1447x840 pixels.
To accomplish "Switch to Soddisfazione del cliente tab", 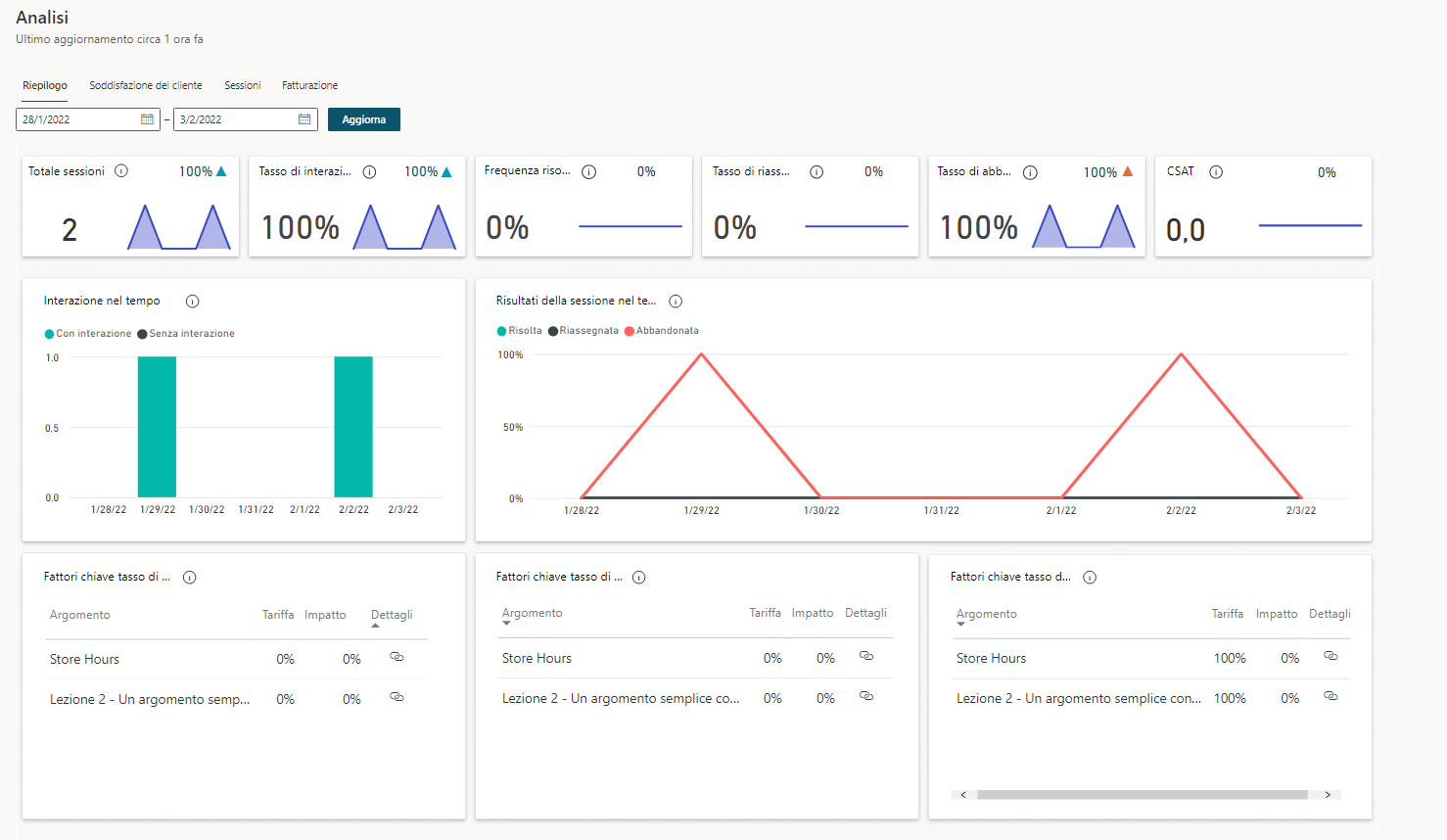I will coord(146,86).
